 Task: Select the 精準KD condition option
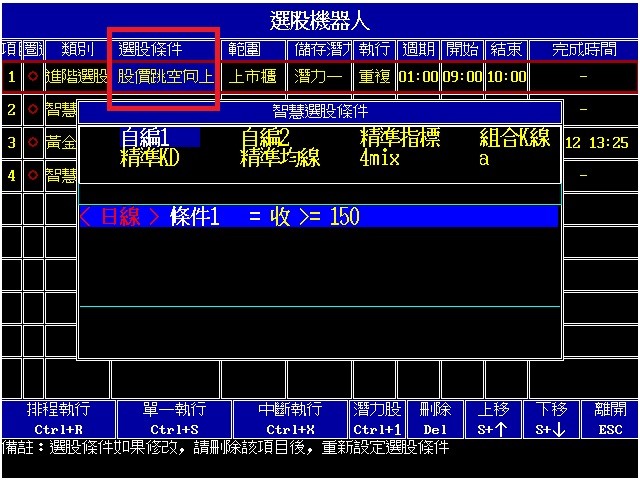[149, 158]
